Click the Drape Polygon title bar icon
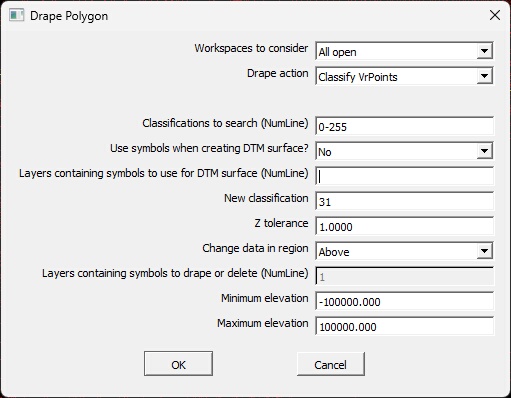Image resolution: width=511 pixels, height=398 pixels. pos(16,16)
